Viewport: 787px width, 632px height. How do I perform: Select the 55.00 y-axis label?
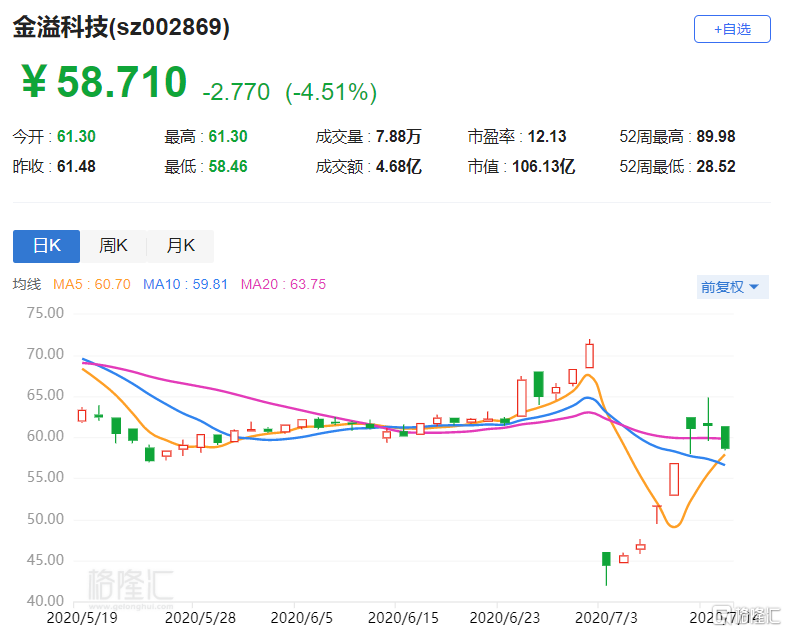(x=45, y=477)
